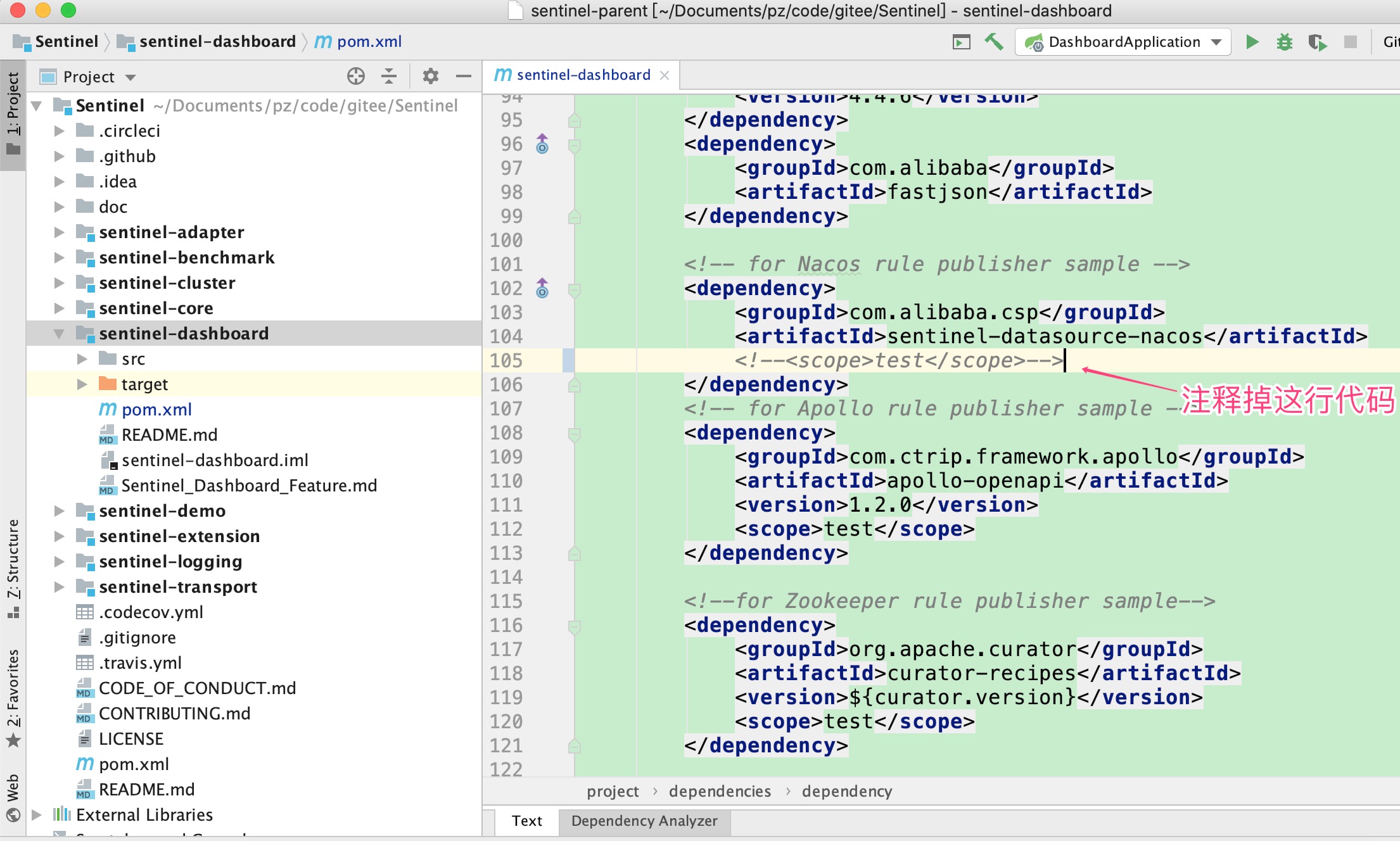Locate current file with crosshair icon
The width and height of the screenshot is (1400, 841).
356,76
